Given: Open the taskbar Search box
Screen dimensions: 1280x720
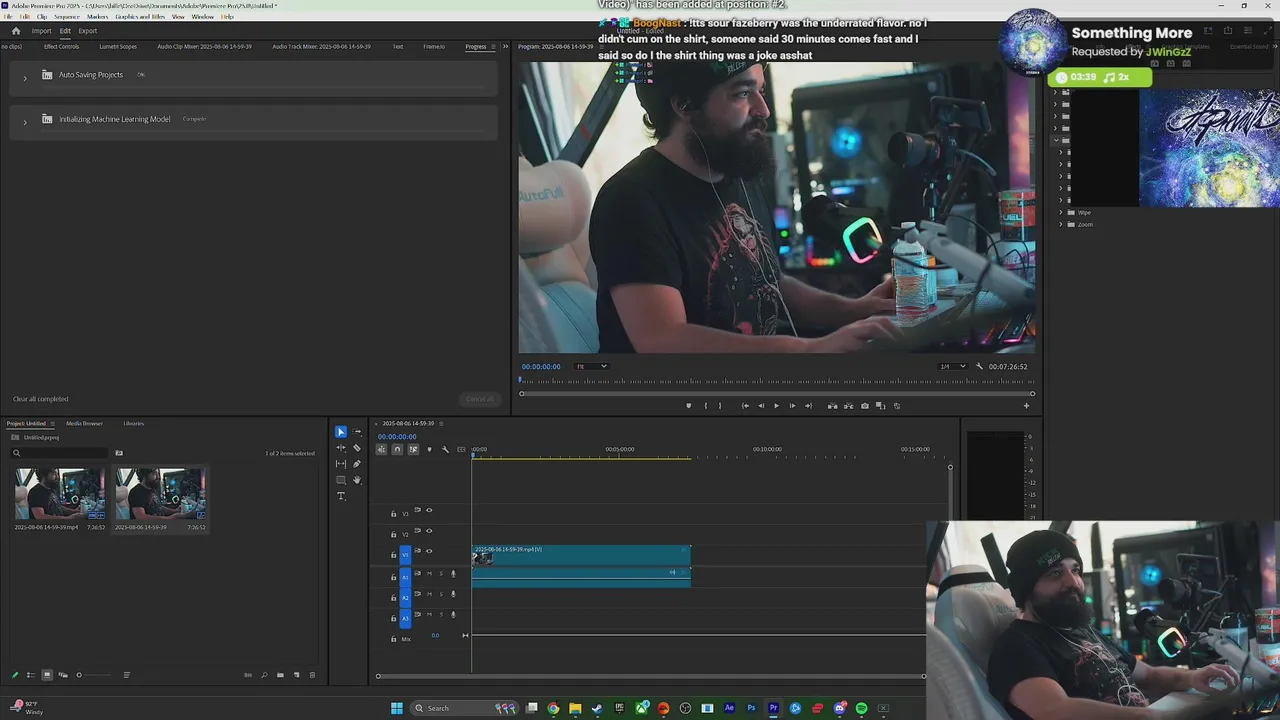Looking at the screenshot, I should (x=464, y=708).
